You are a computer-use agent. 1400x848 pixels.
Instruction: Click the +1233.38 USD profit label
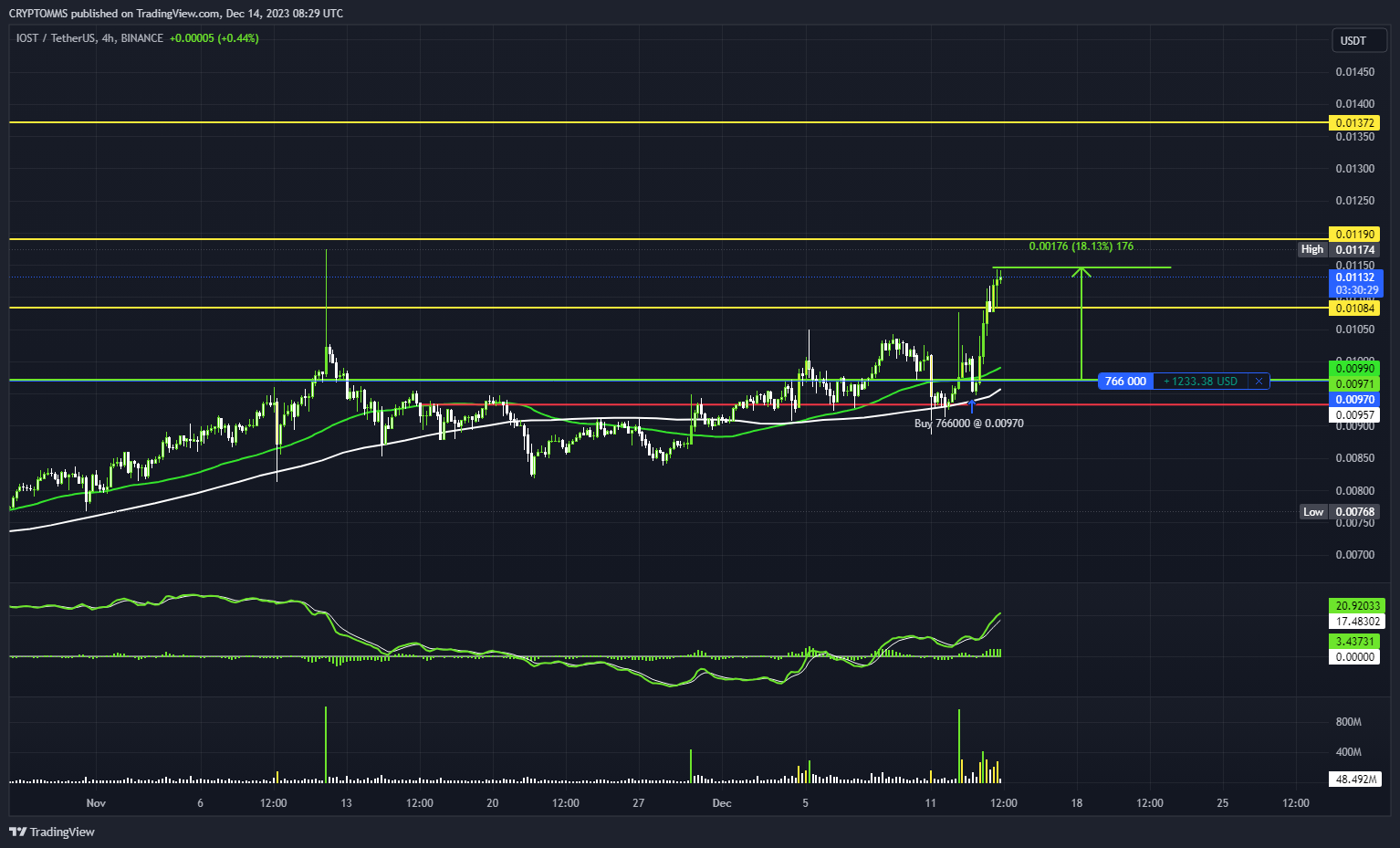[1201, 382]
